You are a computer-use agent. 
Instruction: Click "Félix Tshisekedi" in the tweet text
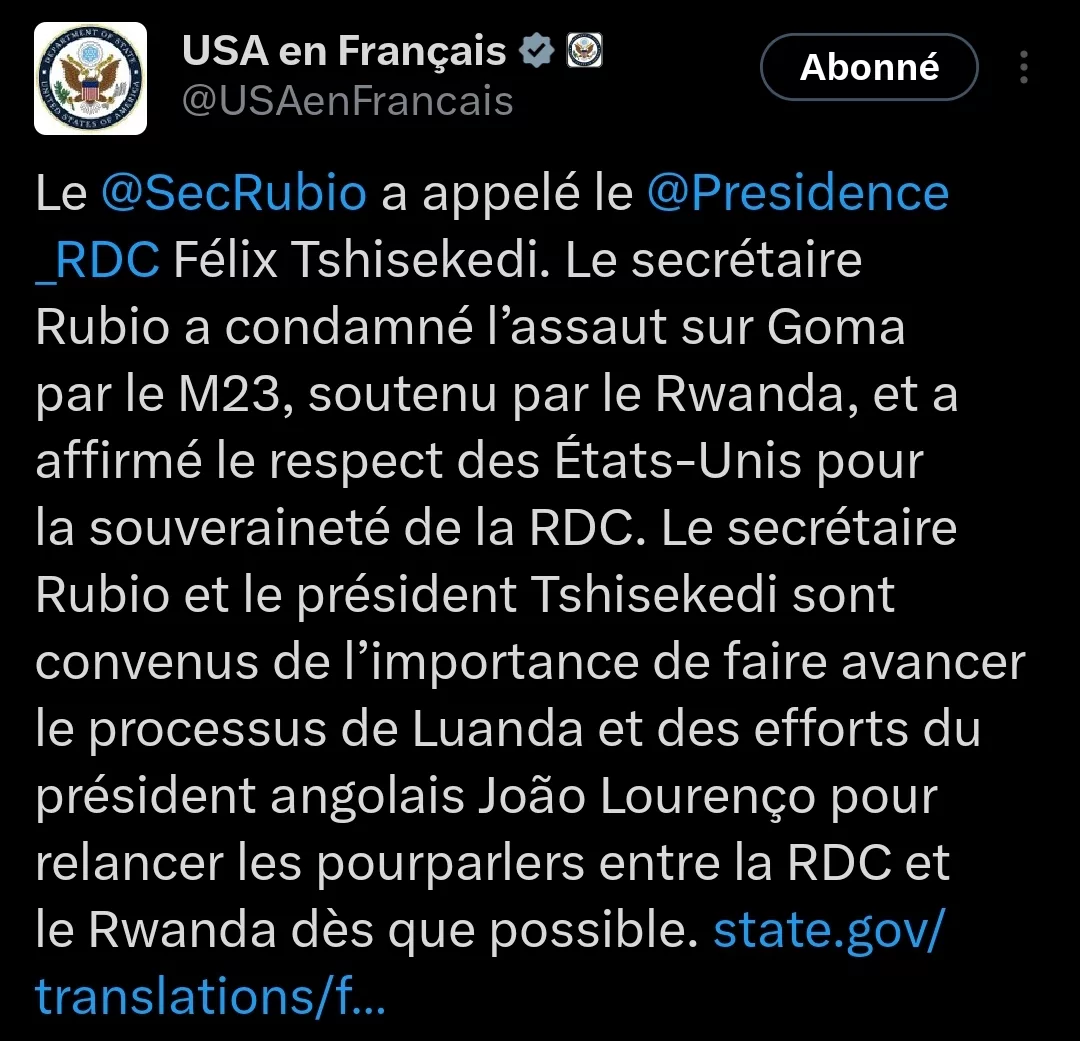coord(363,260)
